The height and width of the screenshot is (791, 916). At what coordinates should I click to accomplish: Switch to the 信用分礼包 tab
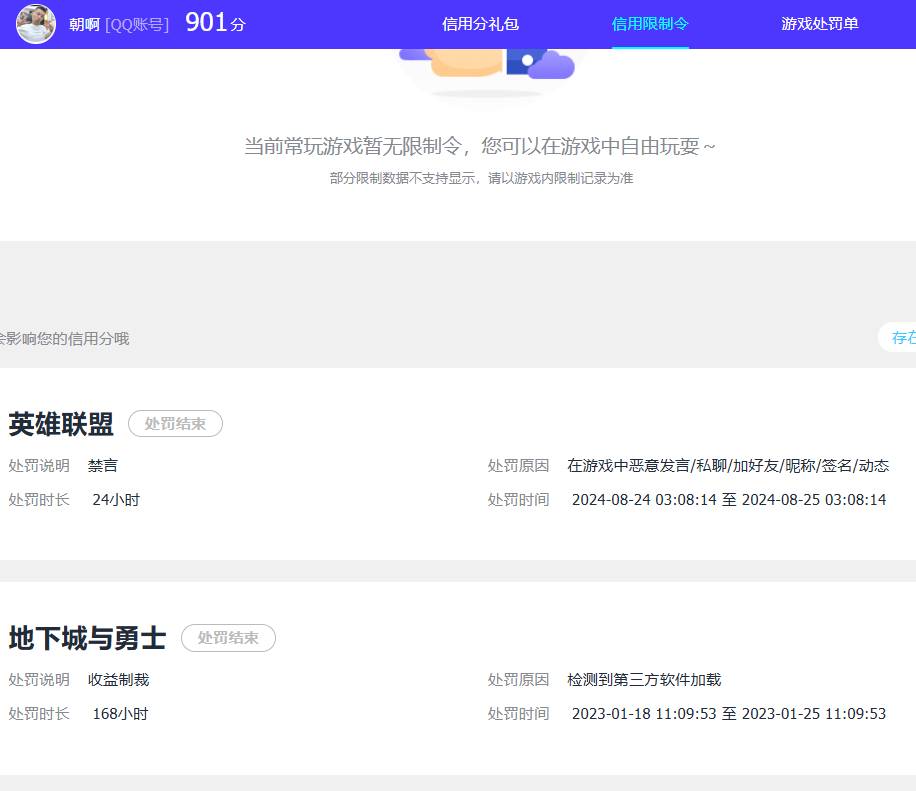click(481, 23)
